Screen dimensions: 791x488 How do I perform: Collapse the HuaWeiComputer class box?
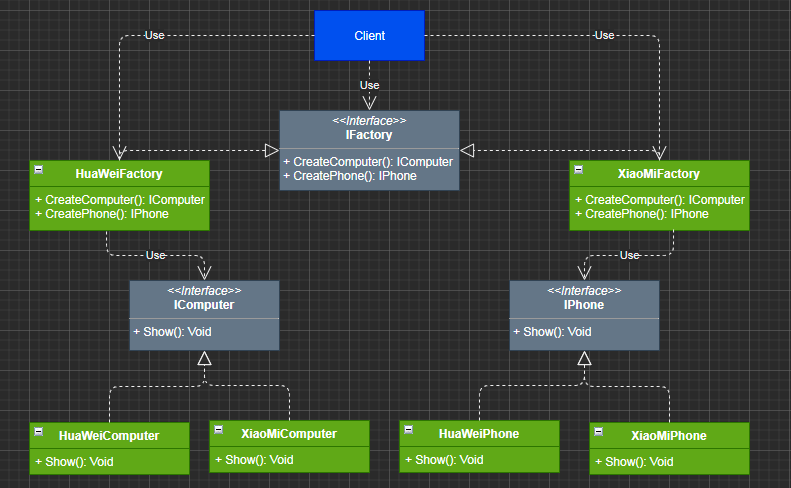pyautogui.click(x=39, y=431)
